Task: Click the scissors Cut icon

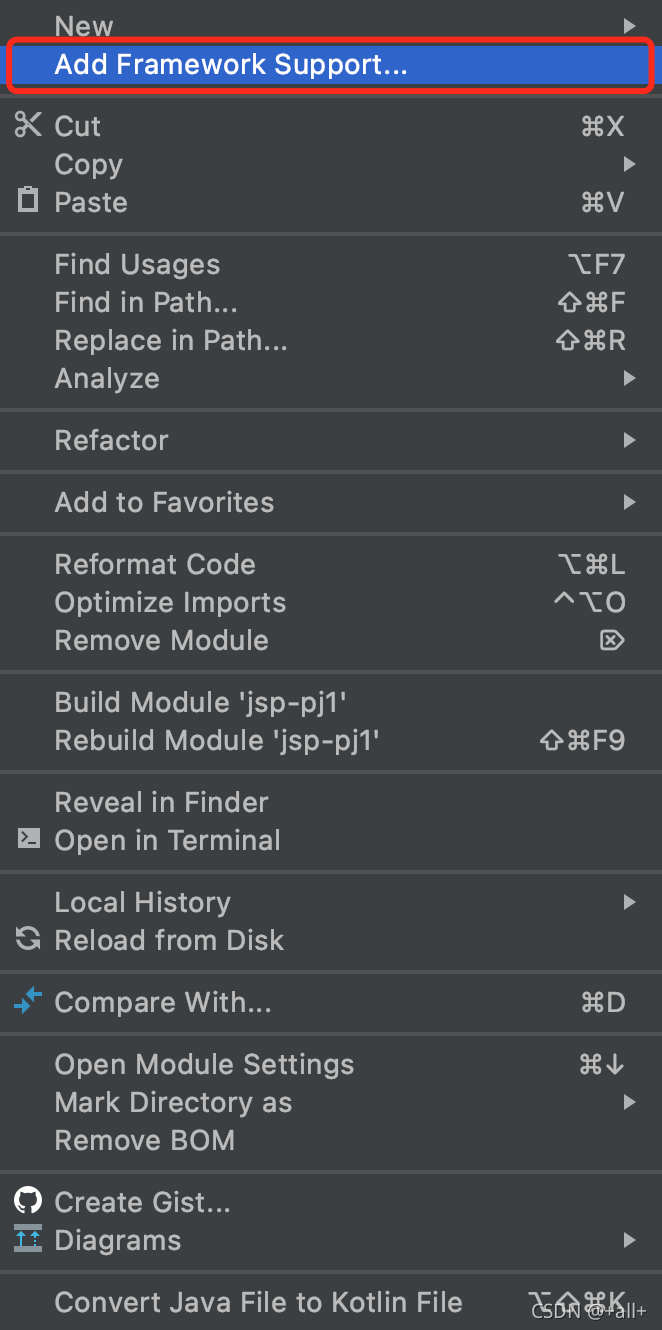Action: [x=28, y=125]
